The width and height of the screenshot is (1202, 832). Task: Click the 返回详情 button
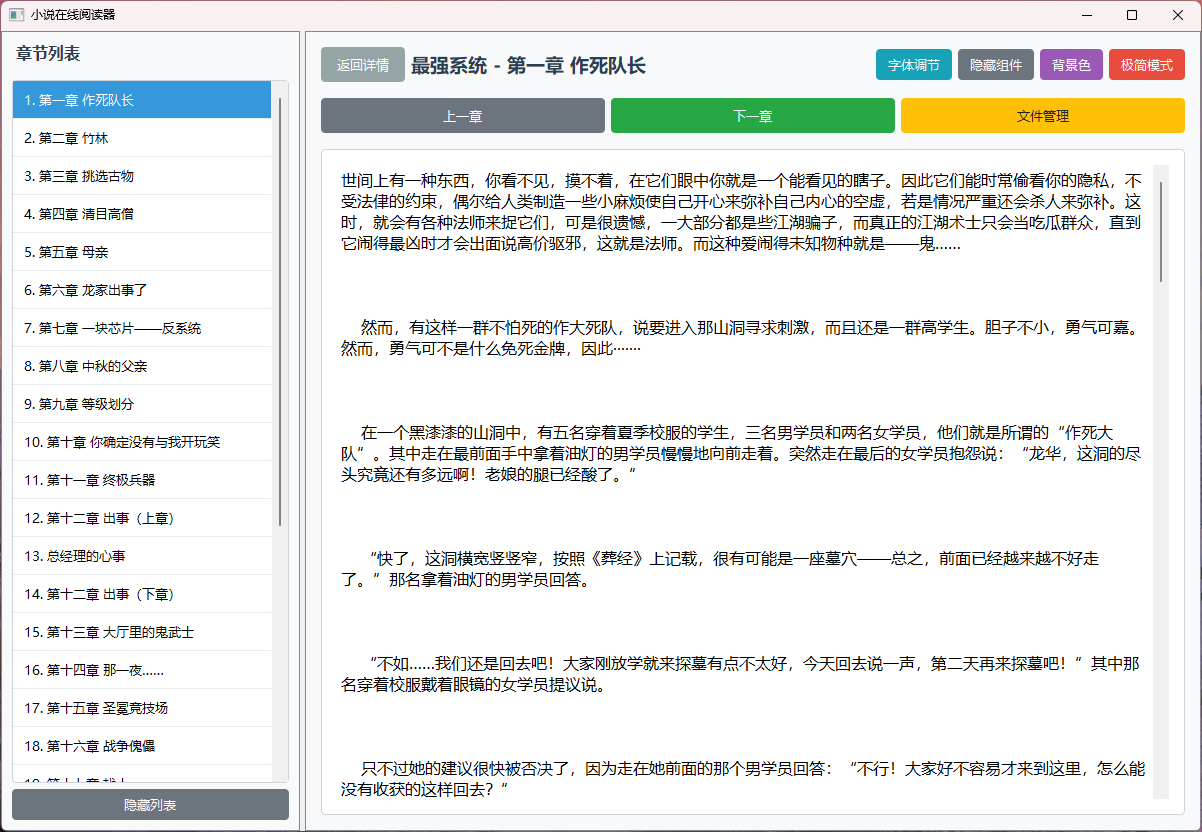pyautogui.click(x=362, y=65)
